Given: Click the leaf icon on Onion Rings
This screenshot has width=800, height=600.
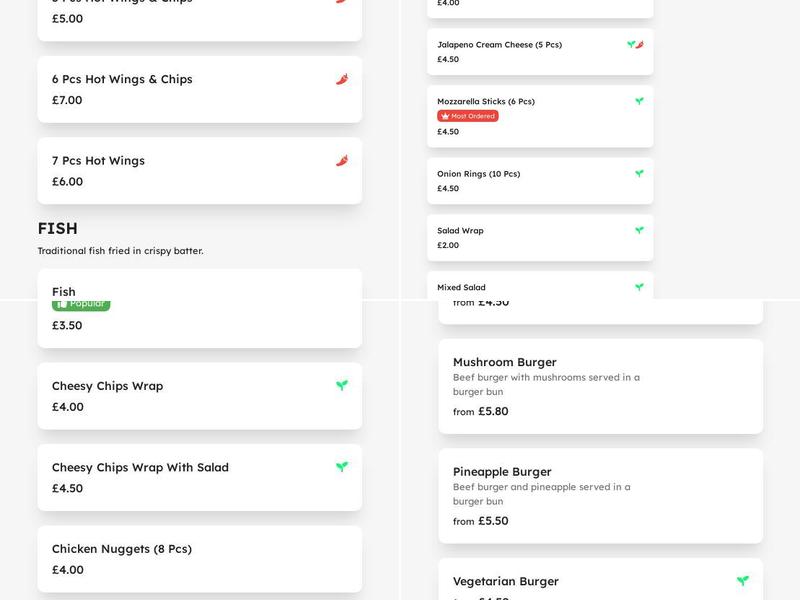Looking at the screenshot, I should coord(641,172).
